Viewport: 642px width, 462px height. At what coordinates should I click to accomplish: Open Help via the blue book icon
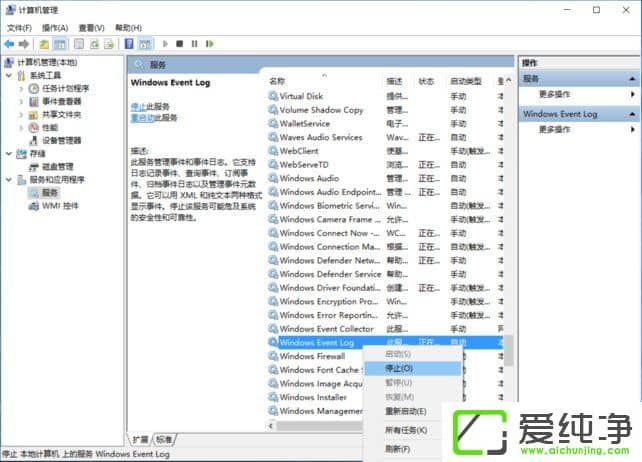click(x=129, y=43)
